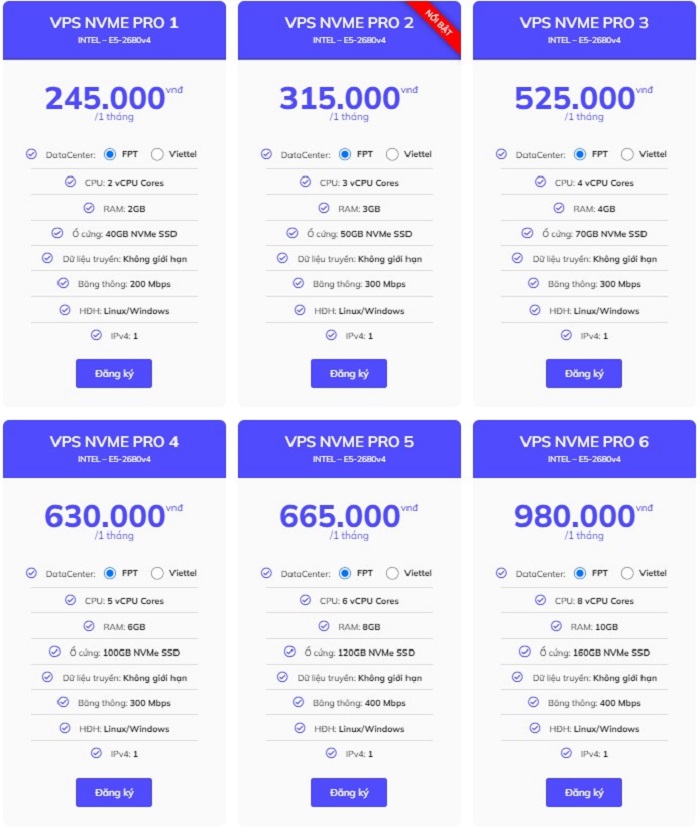Screen dimensions: 700x827
Task: Click Dữ liệu truyền checkmark in PRO 6
Action: 517,677
